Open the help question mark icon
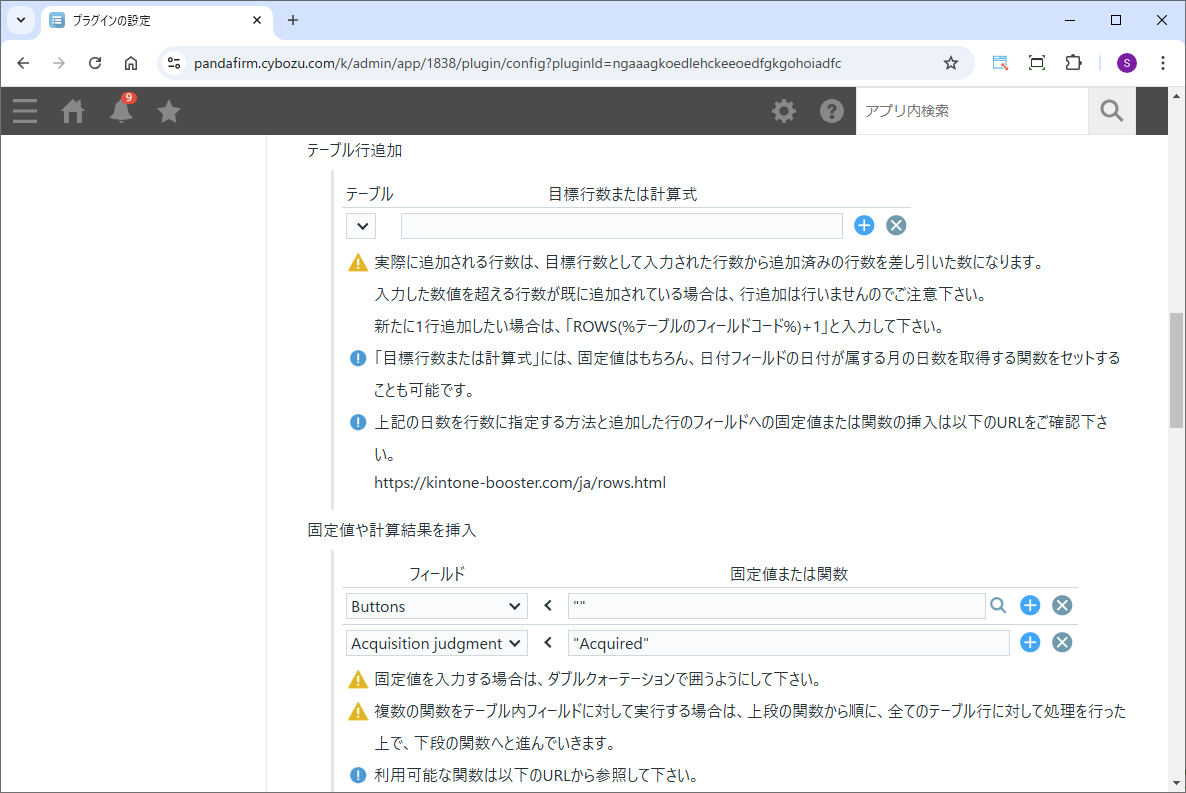Image resolution: width=1186 pixels, height=793 pixels. click(x=832, y=111)
